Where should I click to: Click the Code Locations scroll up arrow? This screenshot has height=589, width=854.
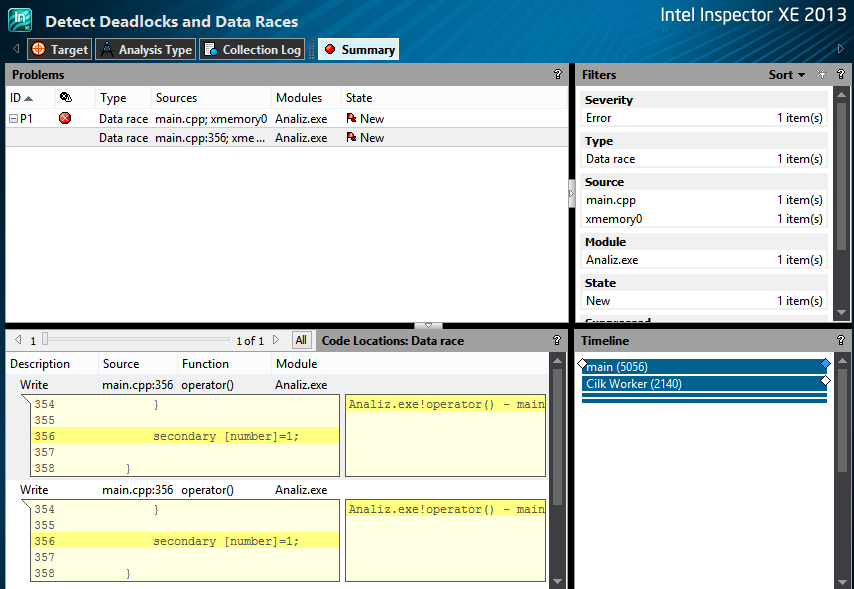[557, 360]
